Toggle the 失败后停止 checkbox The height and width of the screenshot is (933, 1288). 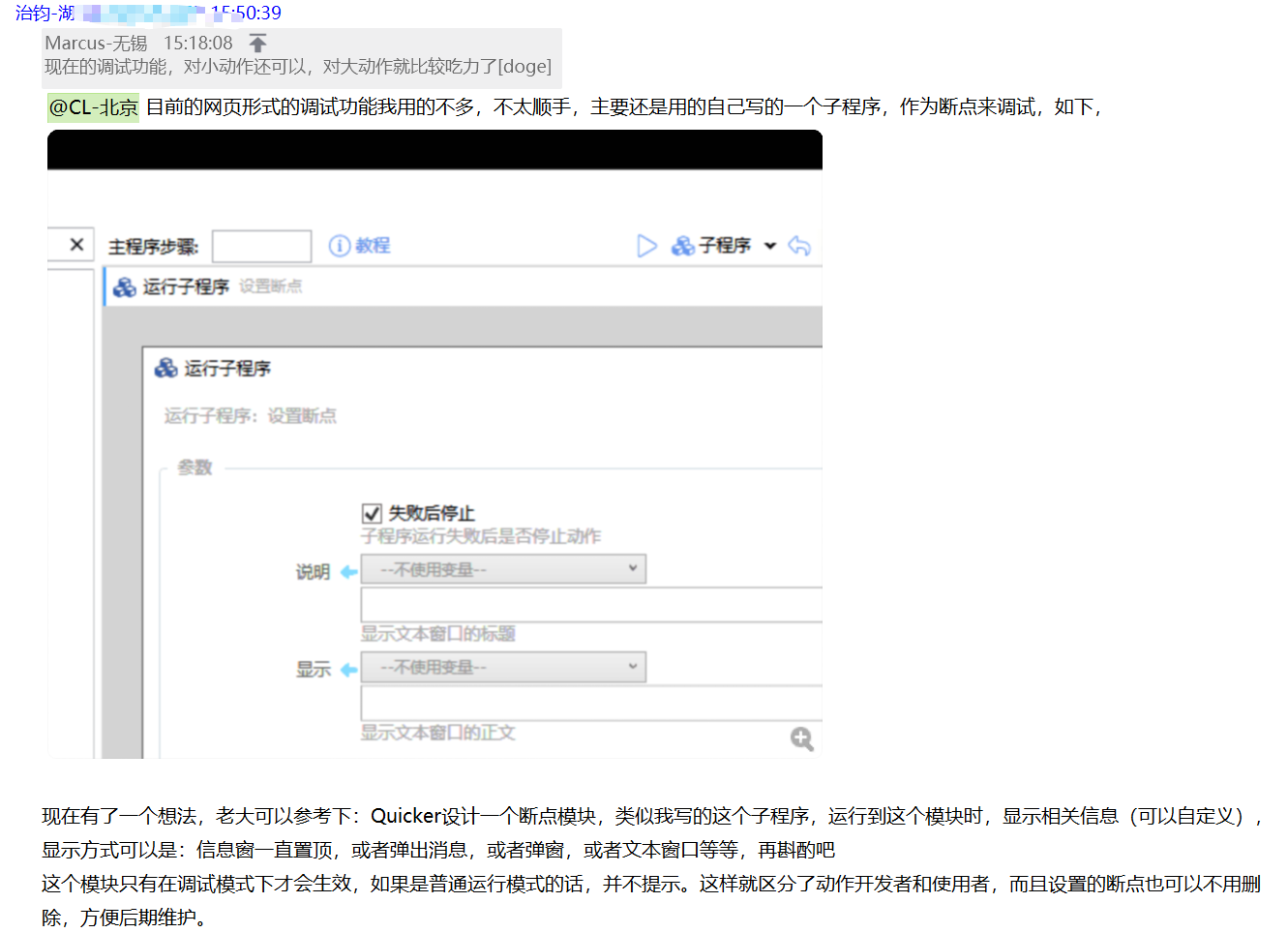372,513
